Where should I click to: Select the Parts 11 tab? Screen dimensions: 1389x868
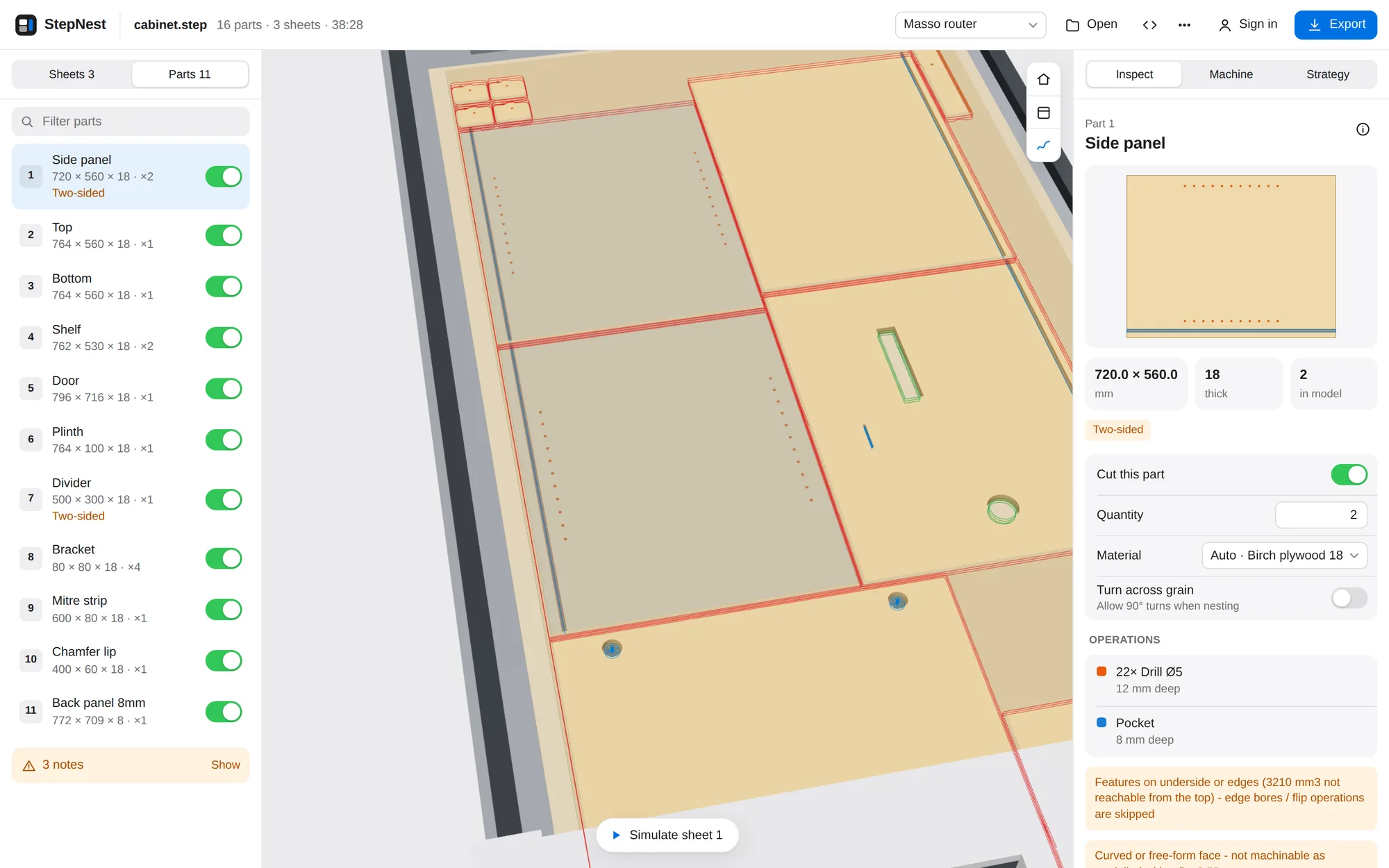190,74
